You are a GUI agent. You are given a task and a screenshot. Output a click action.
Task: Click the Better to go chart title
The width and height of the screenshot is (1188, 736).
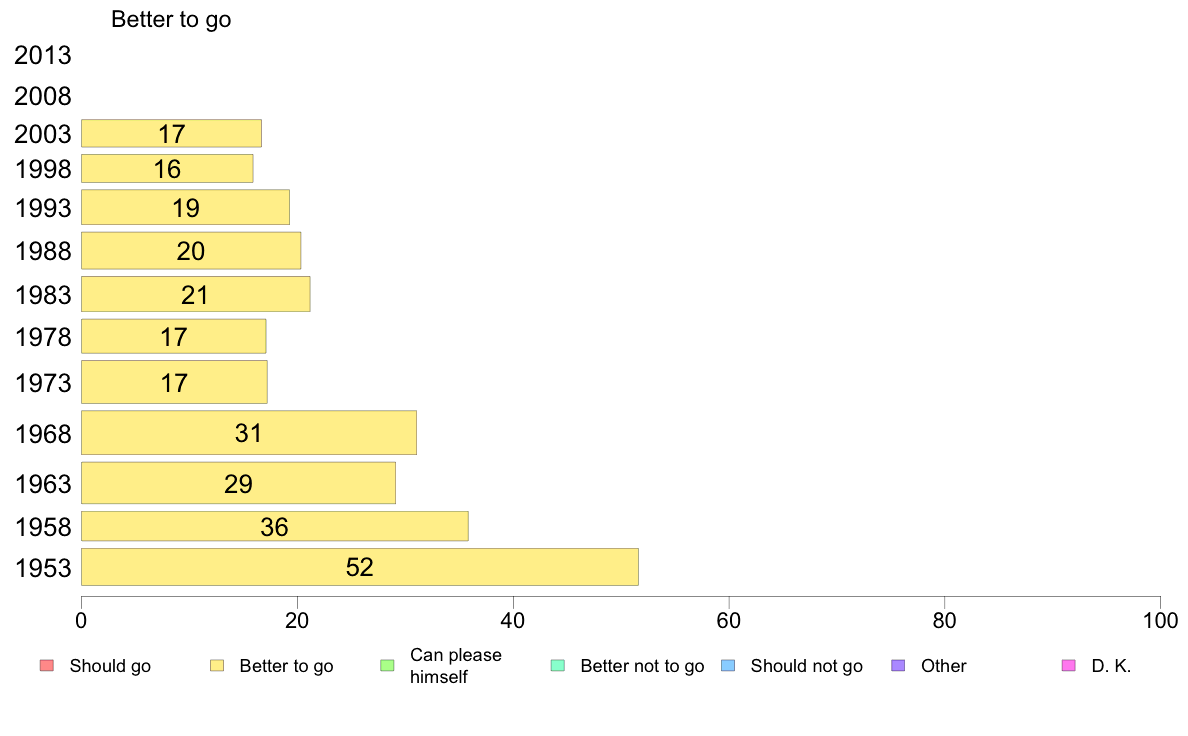171,19
